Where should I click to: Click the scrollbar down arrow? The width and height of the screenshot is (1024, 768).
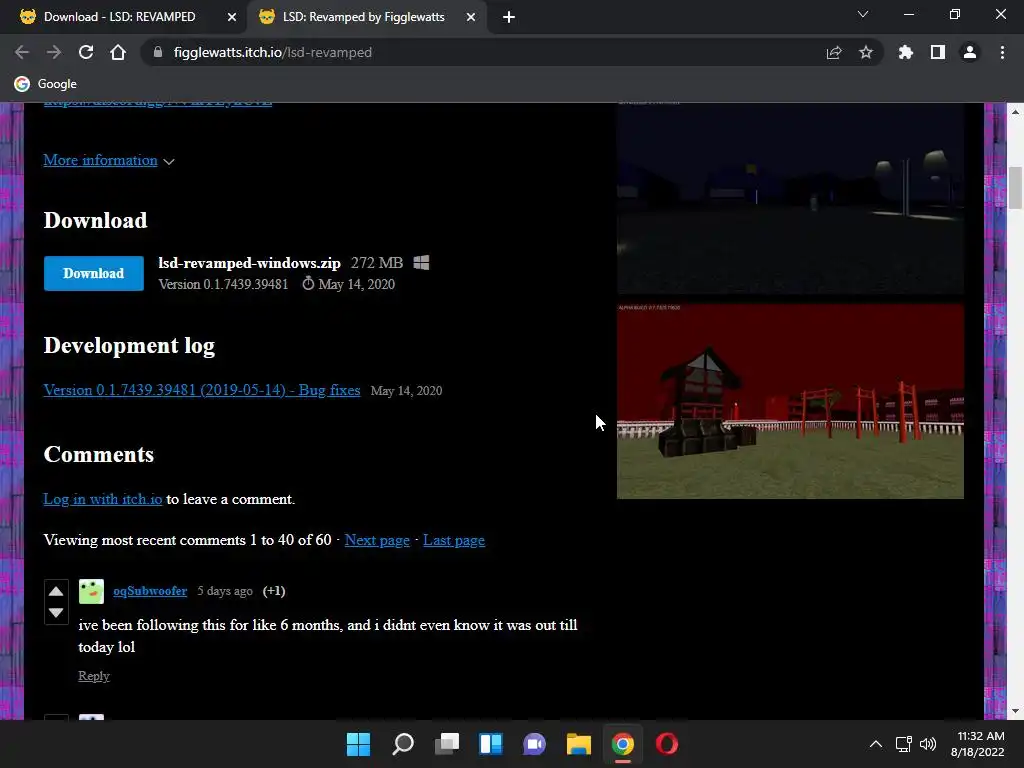[1015, 711]
